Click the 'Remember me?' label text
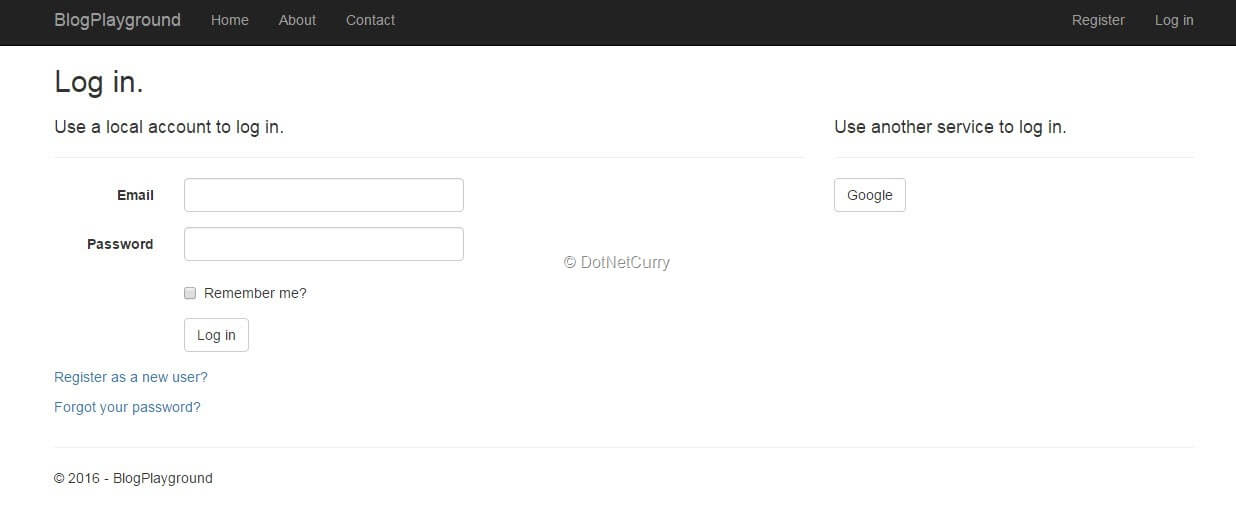1236x527 pixels. [x=255, y=293]
